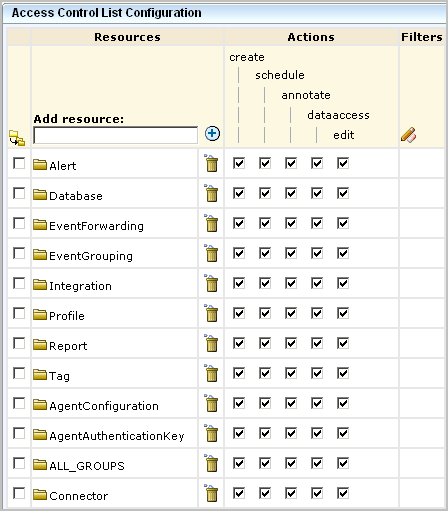
Task: Click the Actions column header
Action: click(311, 37)
